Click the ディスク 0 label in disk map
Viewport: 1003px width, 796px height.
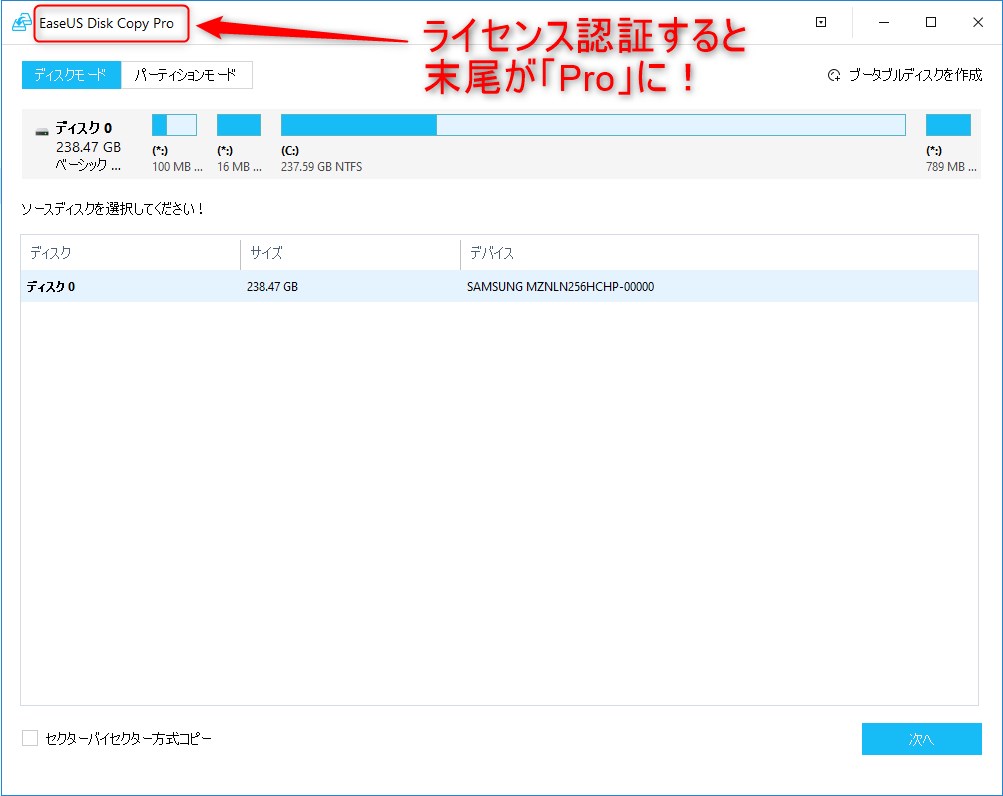coord(84,128)
